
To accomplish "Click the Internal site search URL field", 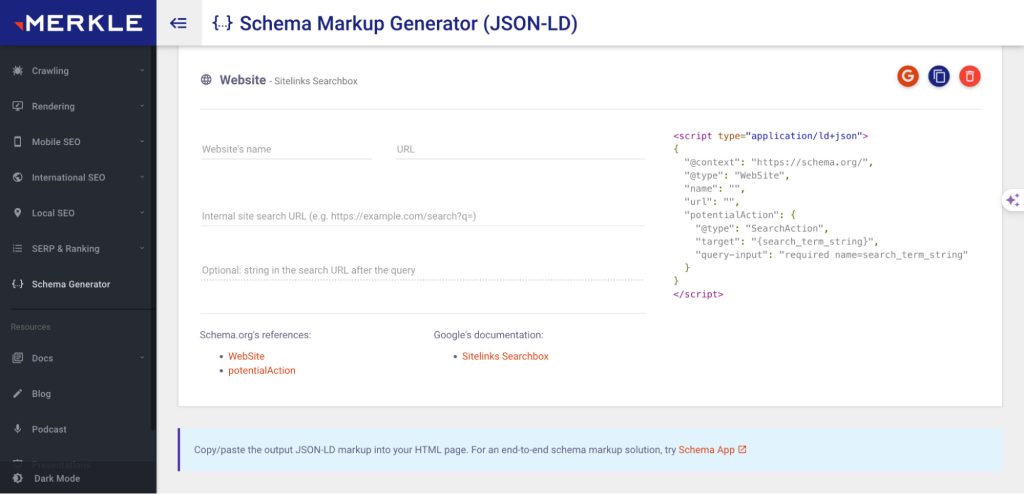I will click(422, 216).
